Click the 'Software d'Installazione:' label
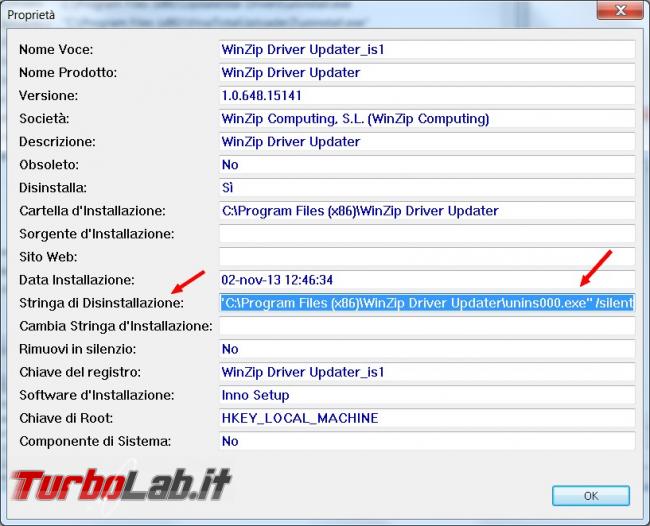 pyautogui.click(x=97, y=395)
